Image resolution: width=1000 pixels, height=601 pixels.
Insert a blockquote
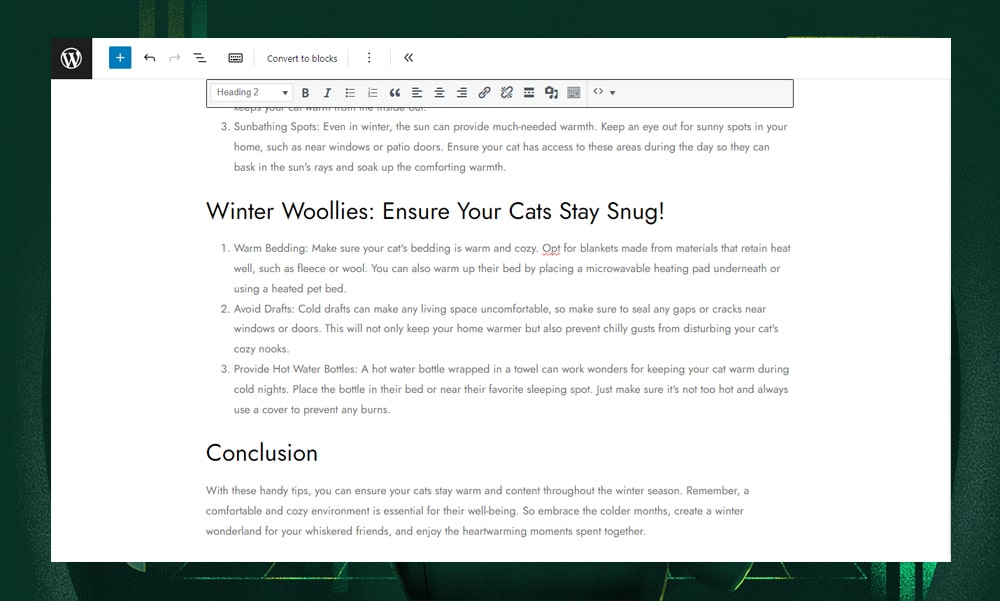point(395,93)
